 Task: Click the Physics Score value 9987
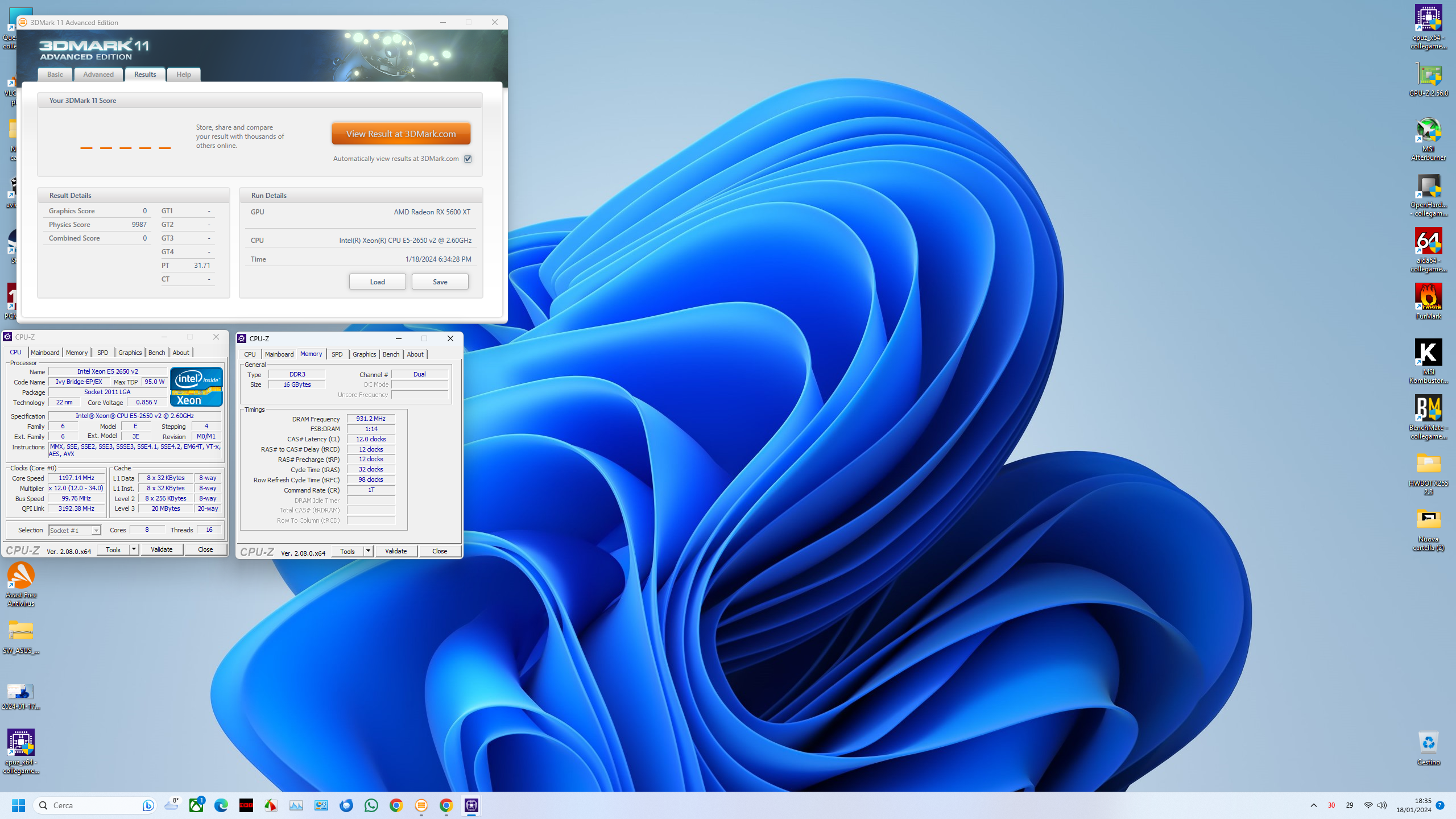point(139,225)
